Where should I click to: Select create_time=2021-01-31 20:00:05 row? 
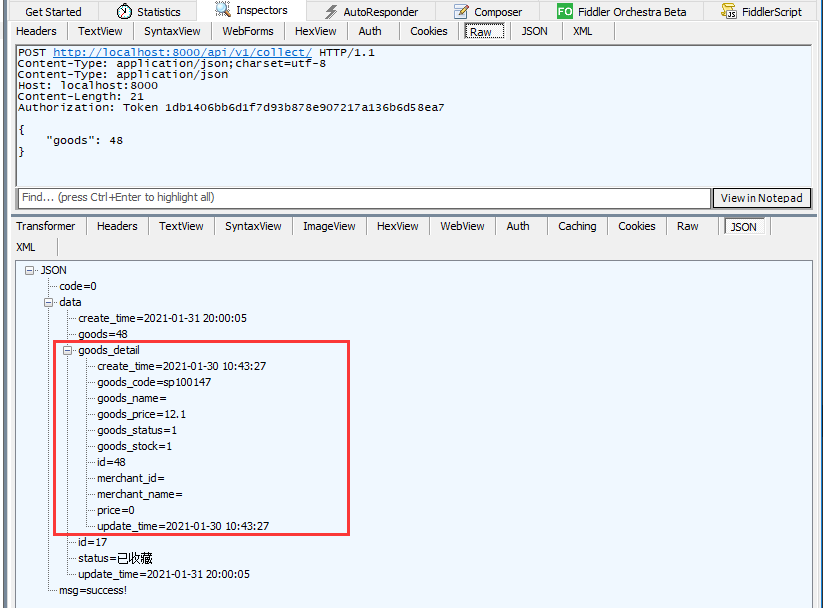coord(162,318)
